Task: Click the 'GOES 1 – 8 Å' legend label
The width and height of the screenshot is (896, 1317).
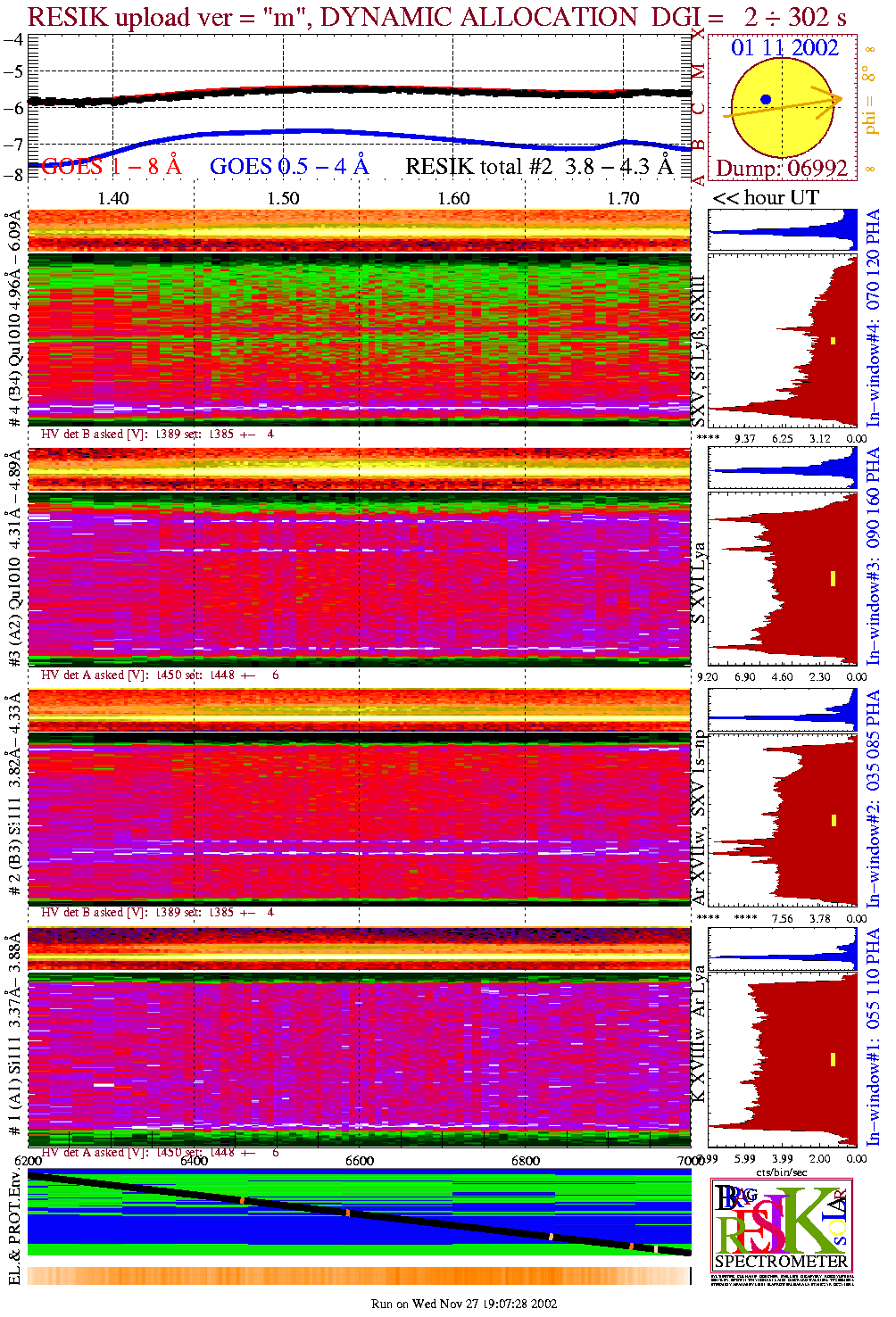Action: click(x=112, y=166)
